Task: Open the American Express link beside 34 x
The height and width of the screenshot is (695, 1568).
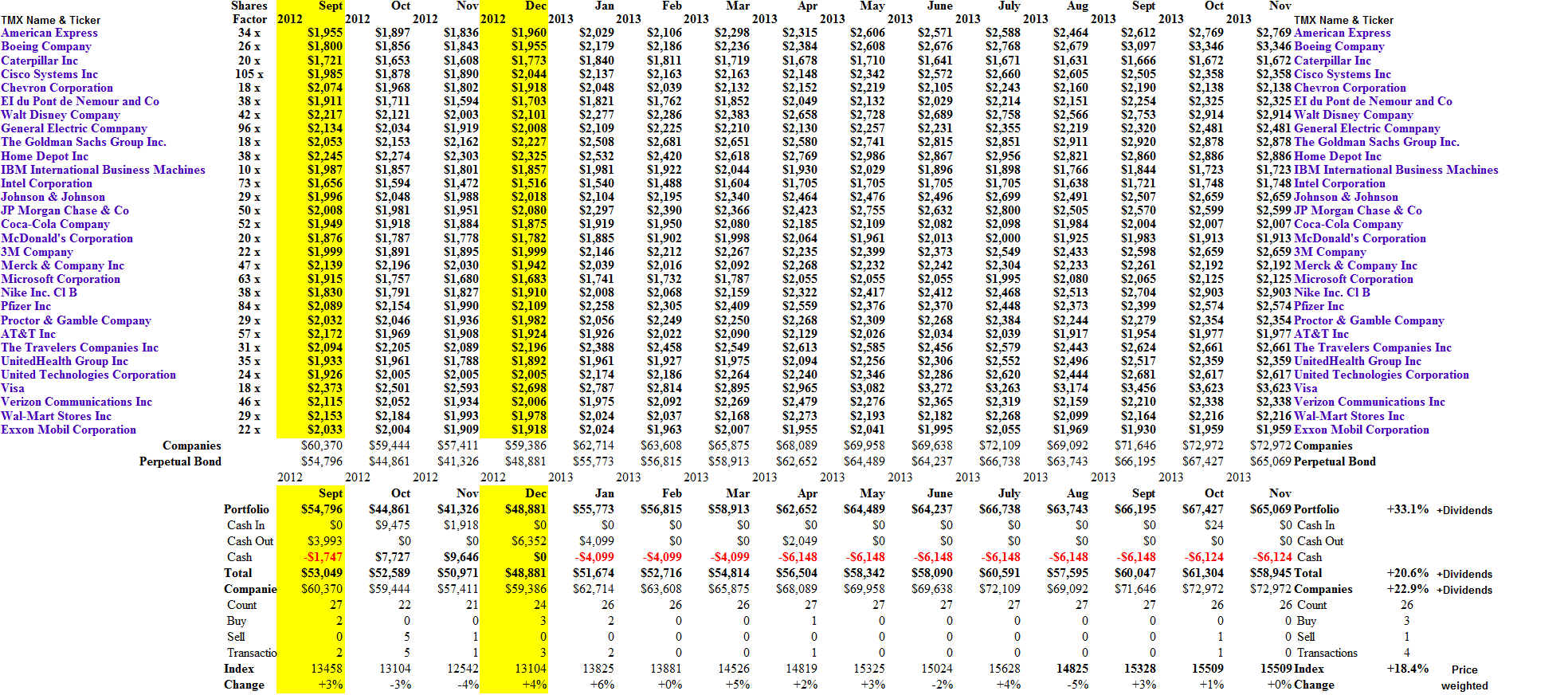Action: click(49, 33)
